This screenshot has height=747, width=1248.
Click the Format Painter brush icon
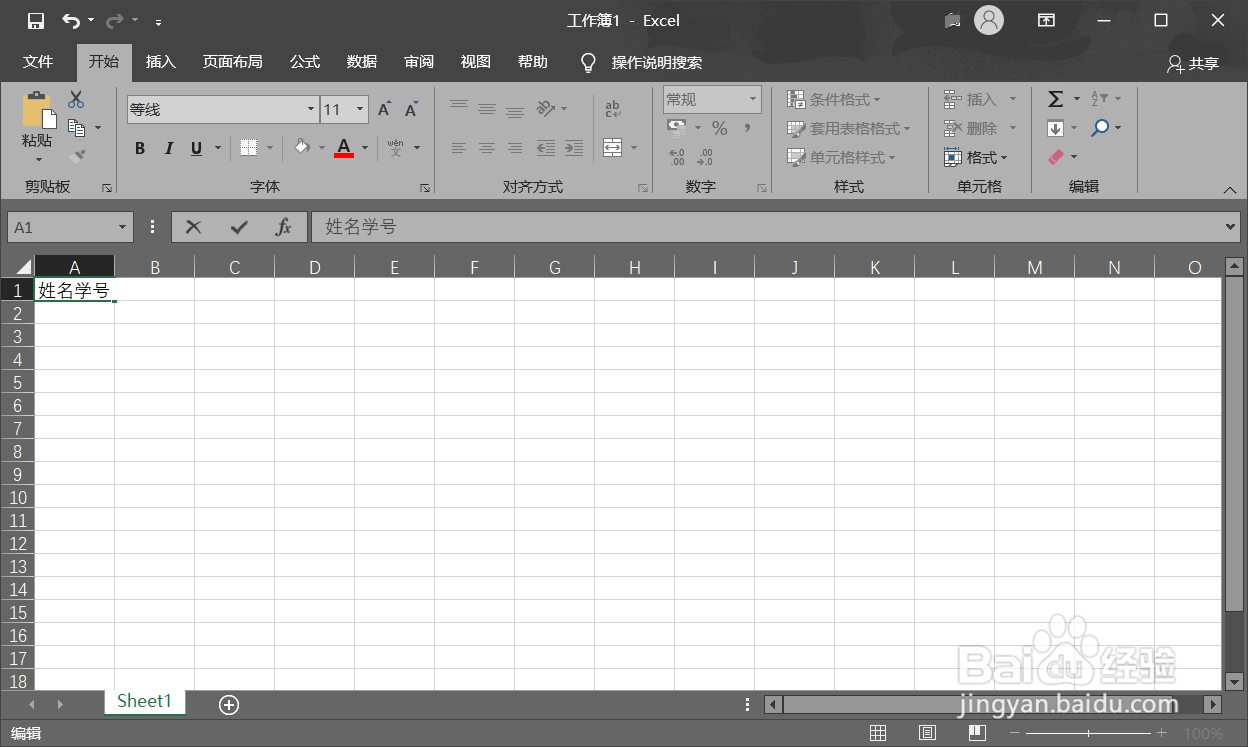point(76,156)
